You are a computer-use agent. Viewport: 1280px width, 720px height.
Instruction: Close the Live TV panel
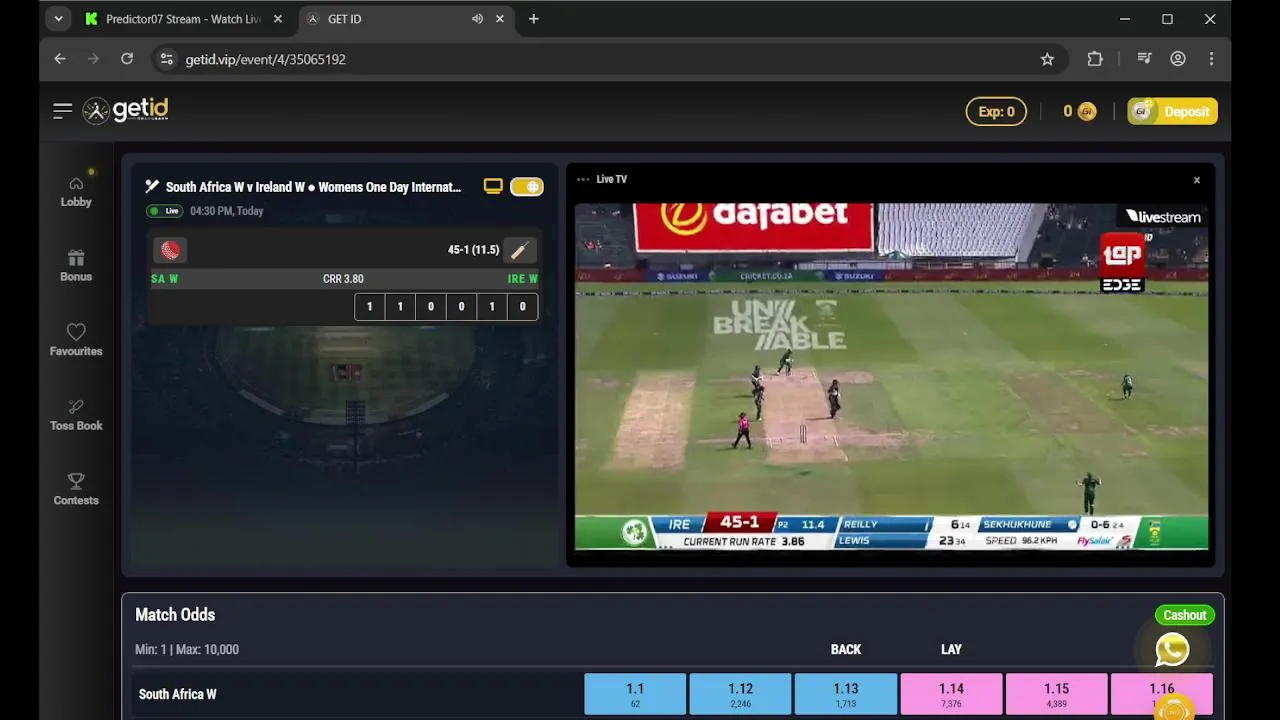(1196, 180)
